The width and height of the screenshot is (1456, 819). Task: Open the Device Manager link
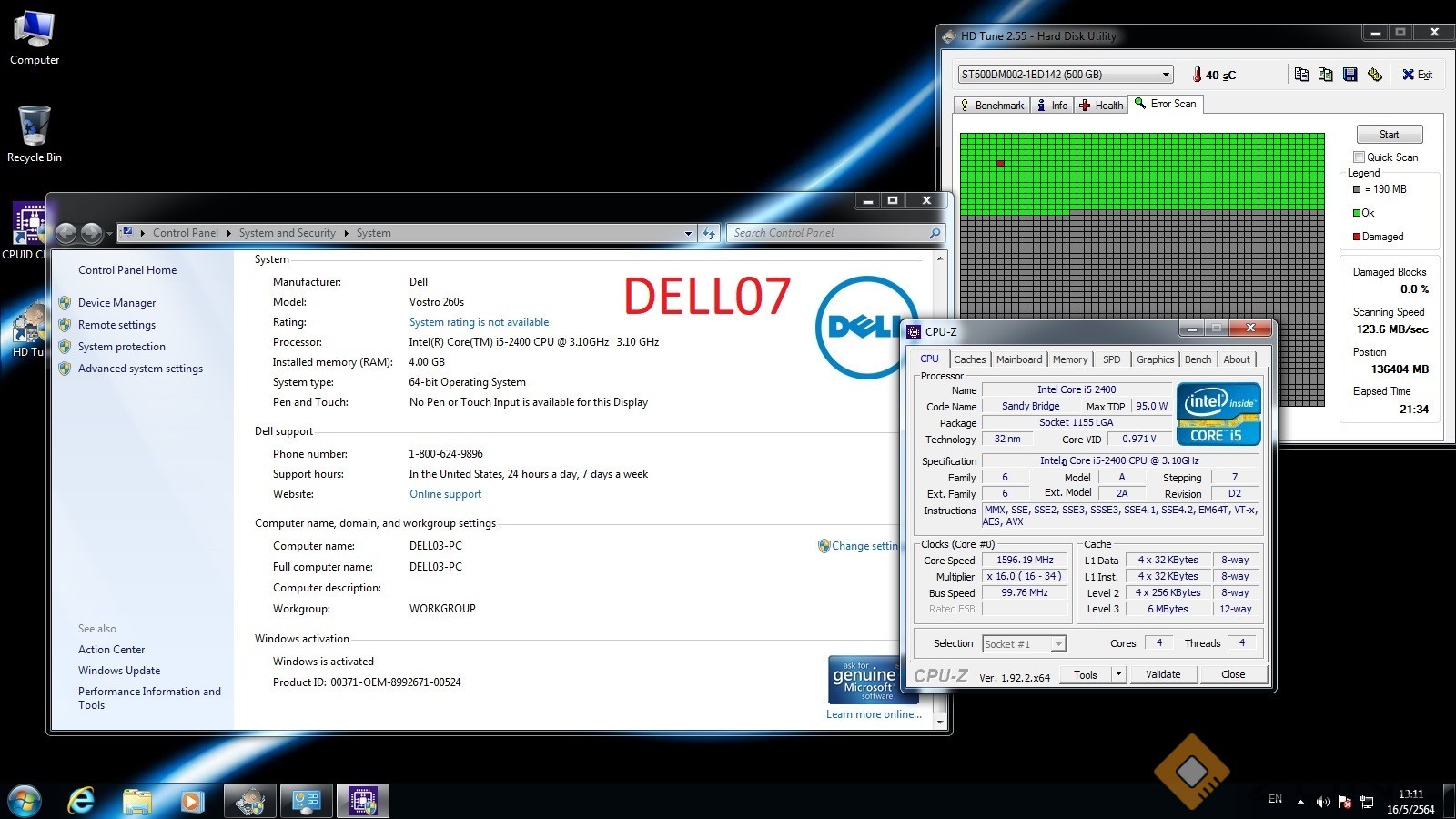point(116,303)
